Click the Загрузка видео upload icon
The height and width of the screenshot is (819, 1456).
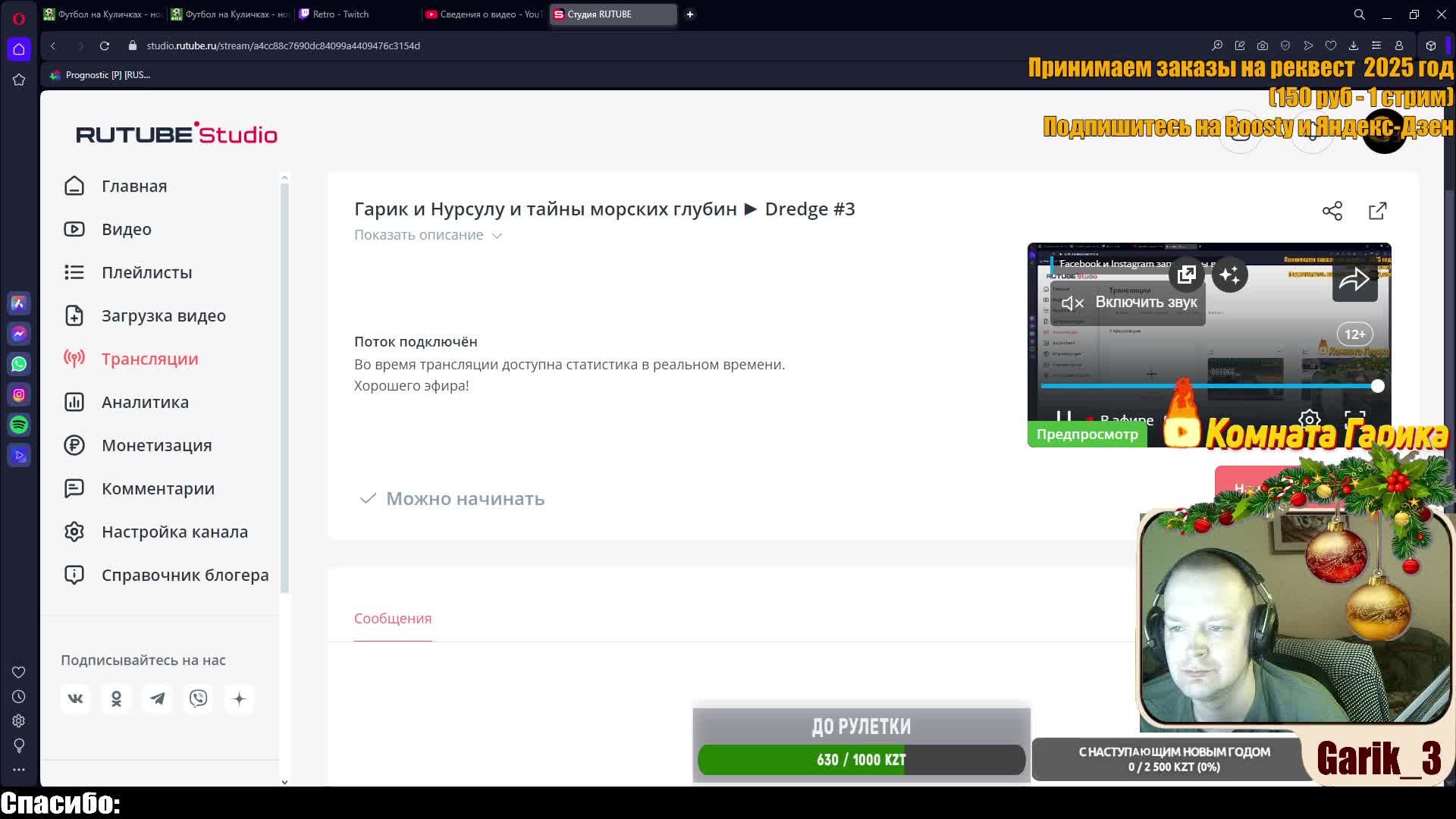click(x=74, y=315)
